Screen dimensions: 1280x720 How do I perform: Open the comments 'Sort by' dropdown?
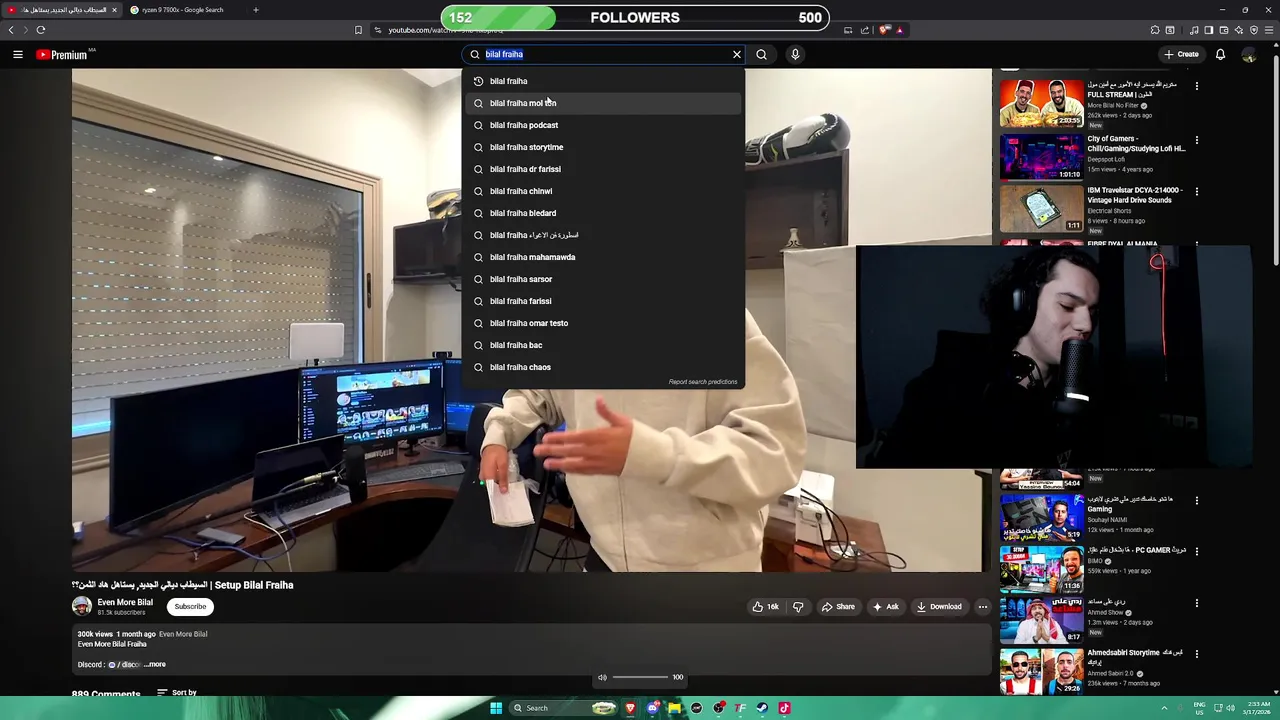(x=177, y=692)
